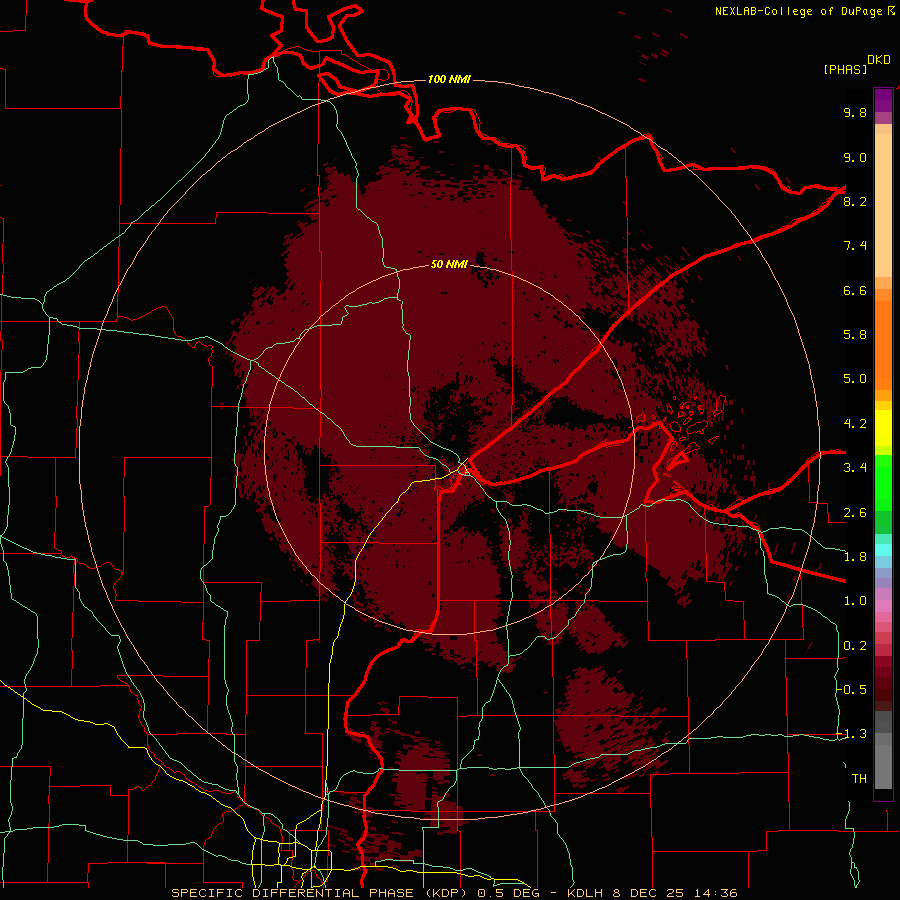Click the DKD label above the color scale
The image size is (900, 900).
point(879,60)
